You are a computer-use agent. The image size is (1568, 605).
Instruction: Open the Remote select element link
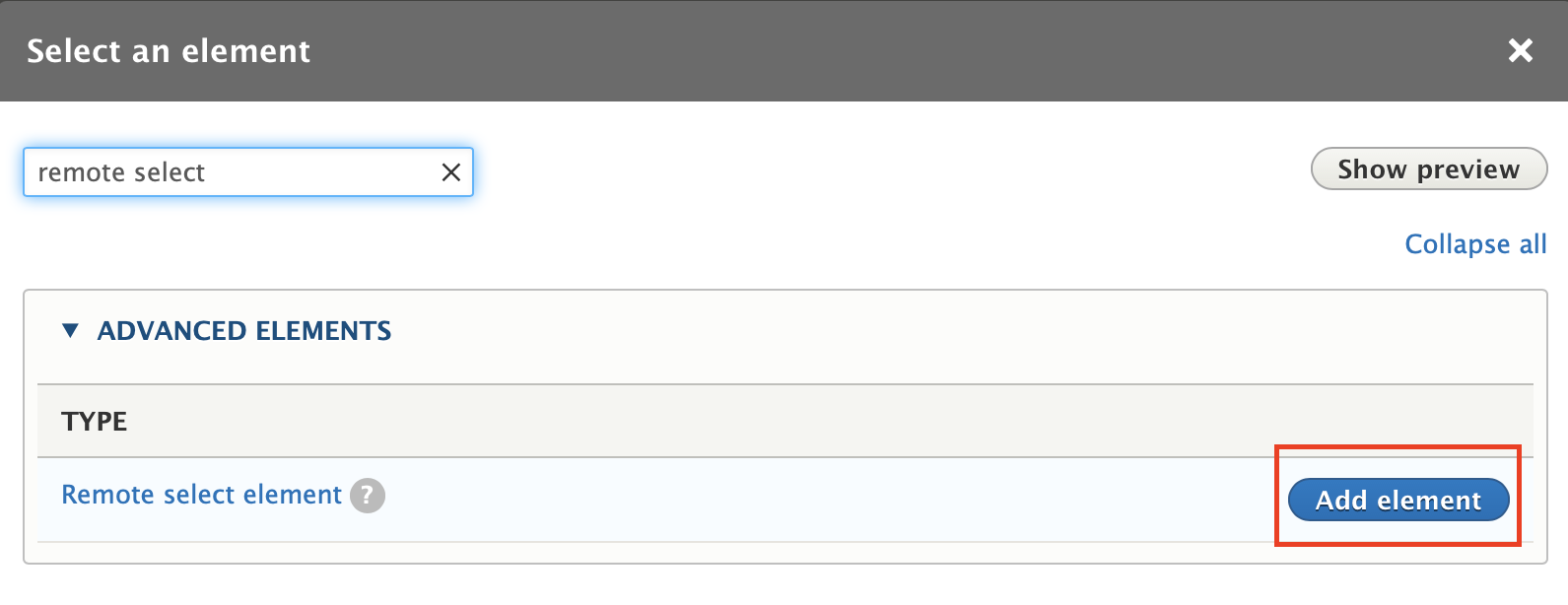pos(201,495)
